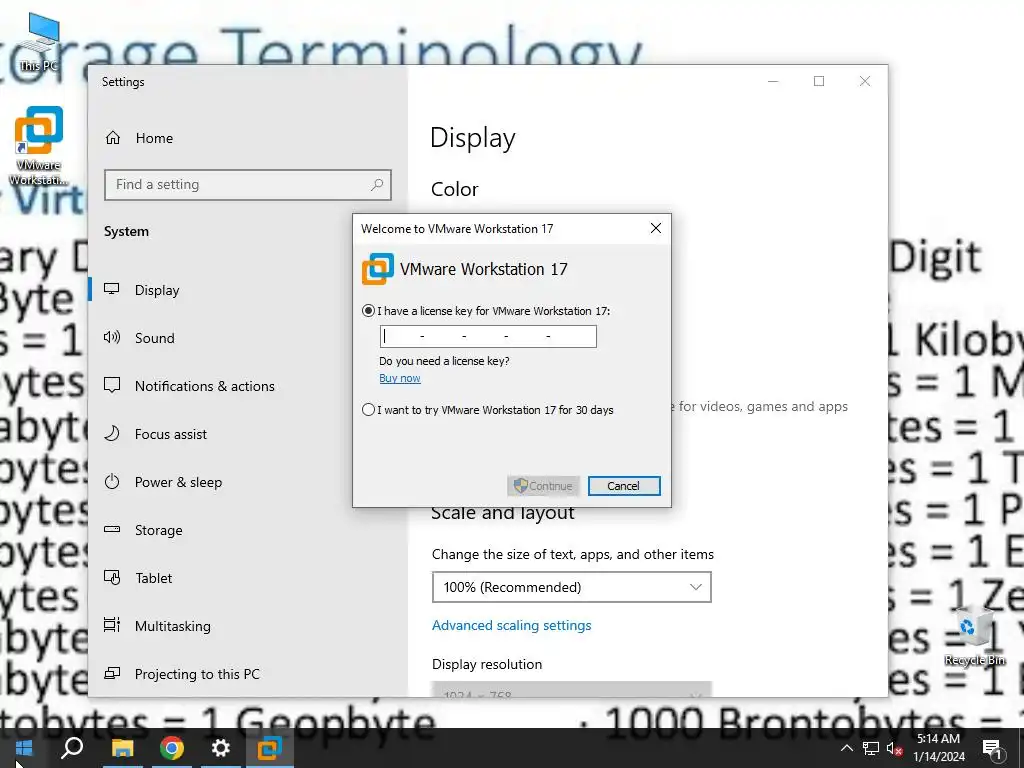Open Advanced scaling settings link
Image resolution: width=1024 pixels, height=768 pixels.
511,626
